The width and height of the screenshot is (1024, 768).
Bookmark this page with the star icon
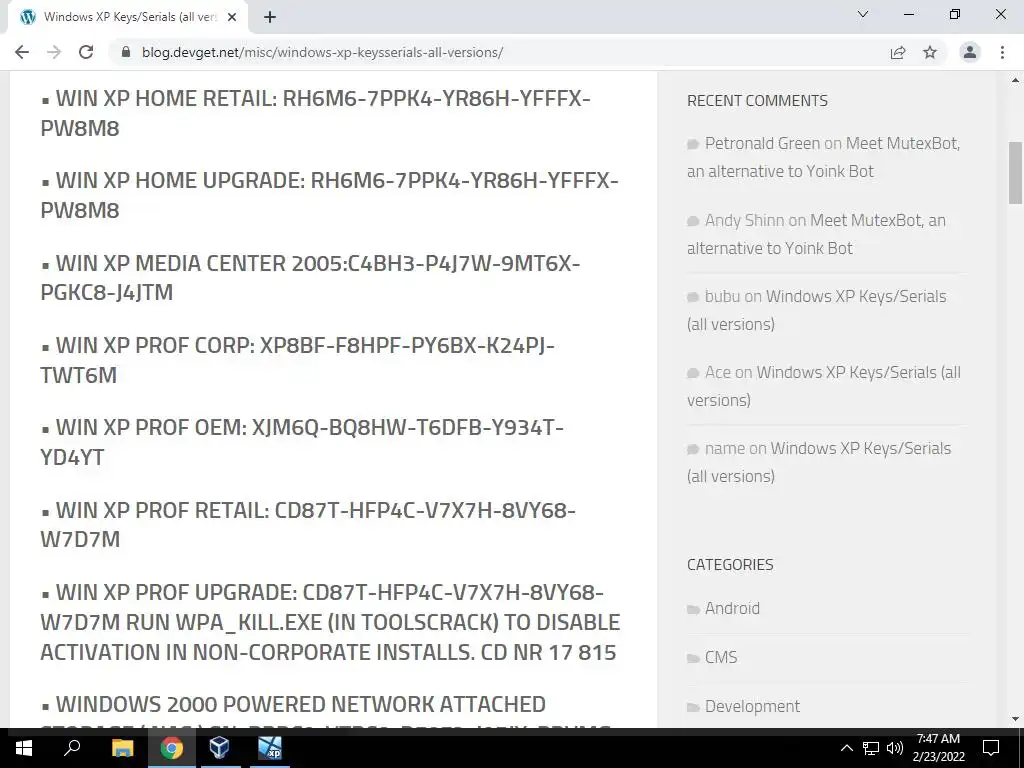click(x=930, y=52)
